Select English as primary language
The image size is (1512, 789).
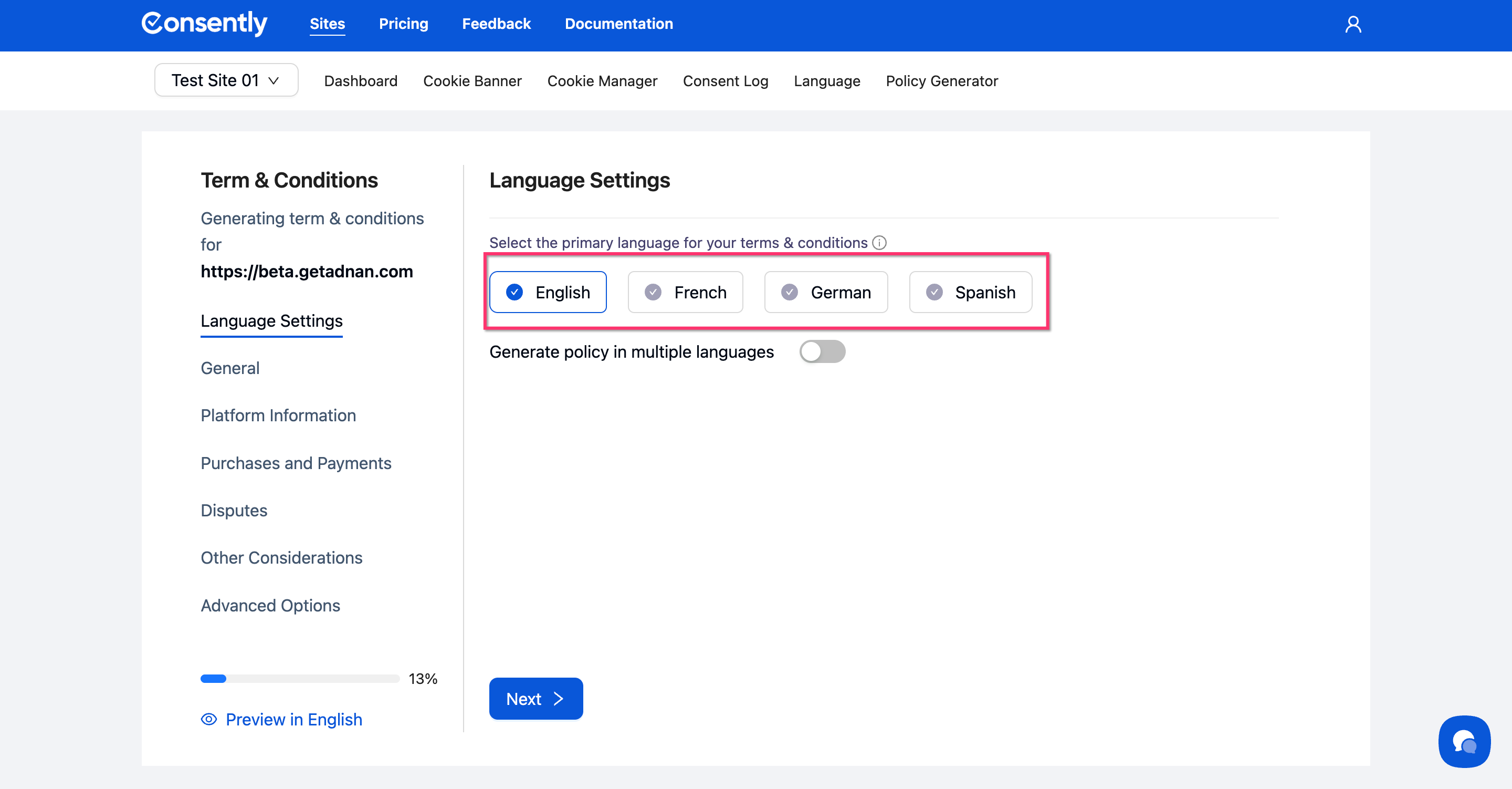(548, 292)
